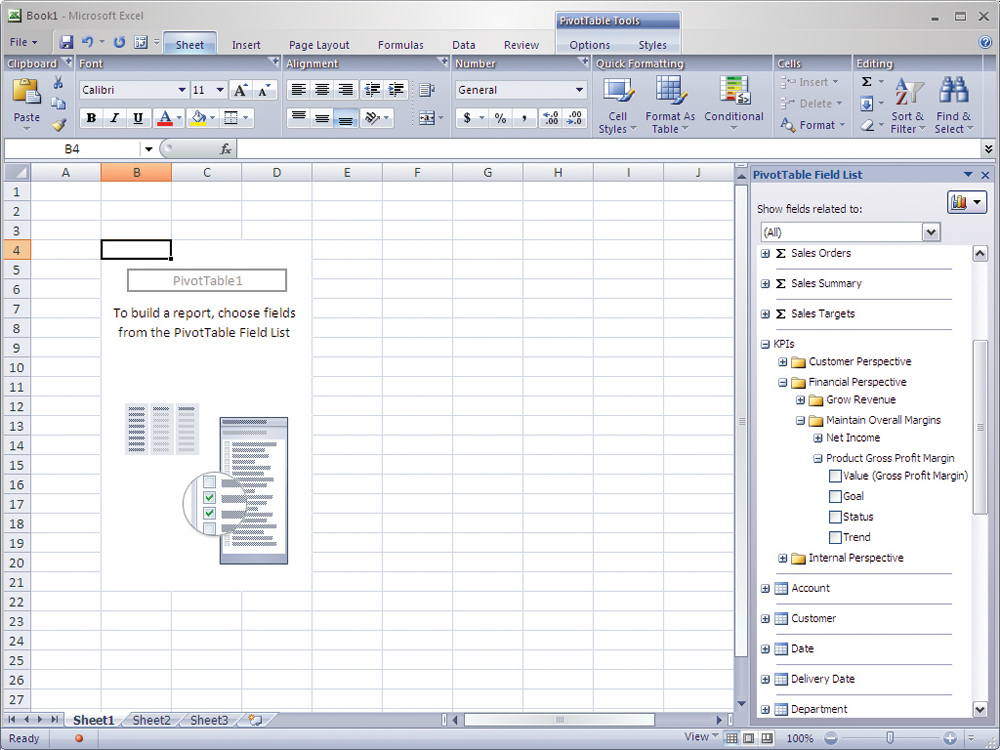Decrease the indent of cell text

(x=372, y=90)
